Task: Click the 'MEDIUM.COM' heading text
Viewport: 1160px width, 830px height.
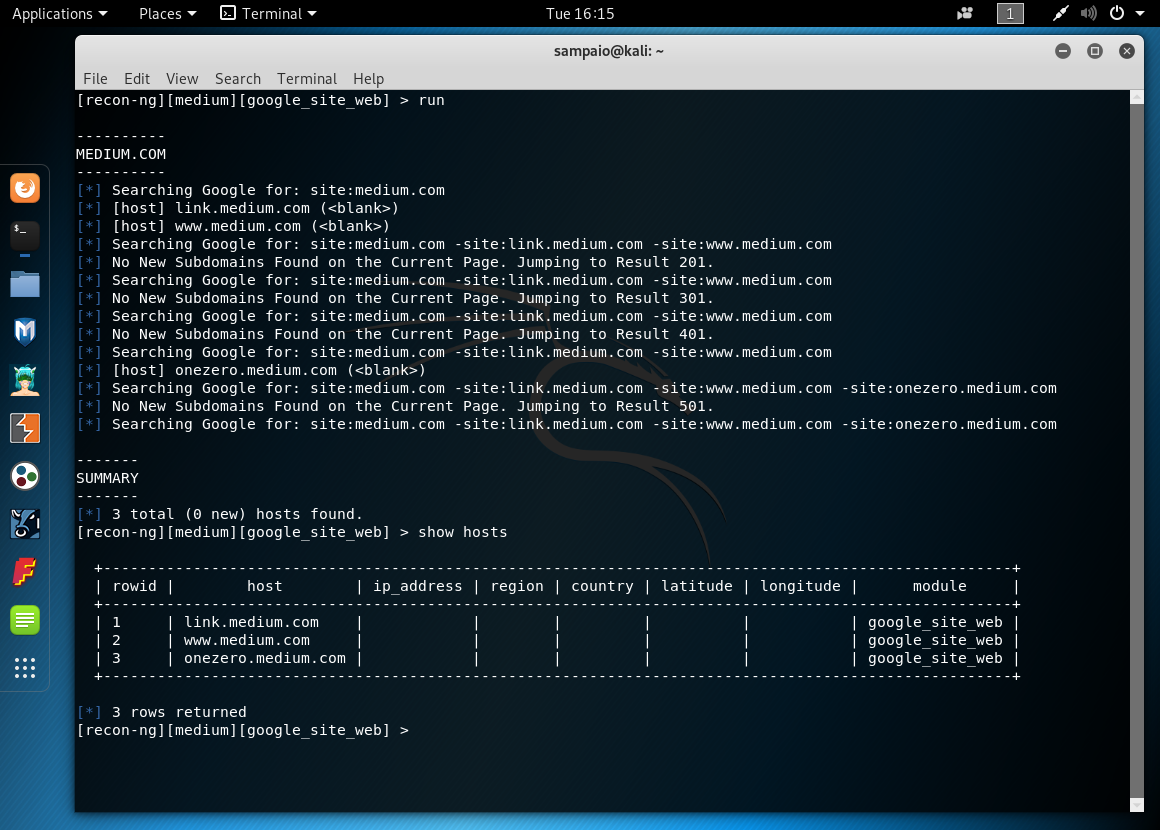Action: tap(121, 154)
